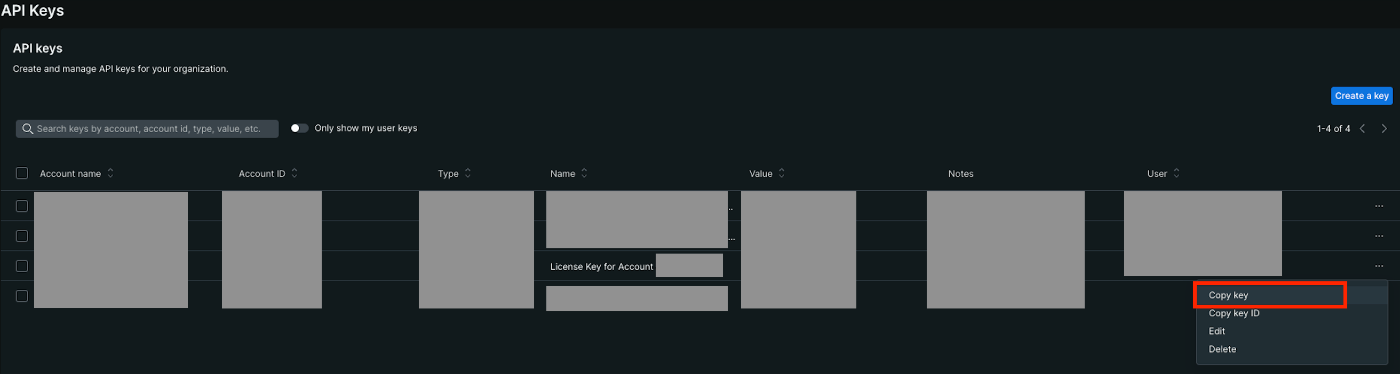The width and height of the screenshot is (1400, 374).
Task: Tick the select-all checkbox in table header
Action: (x=22, y=173)
